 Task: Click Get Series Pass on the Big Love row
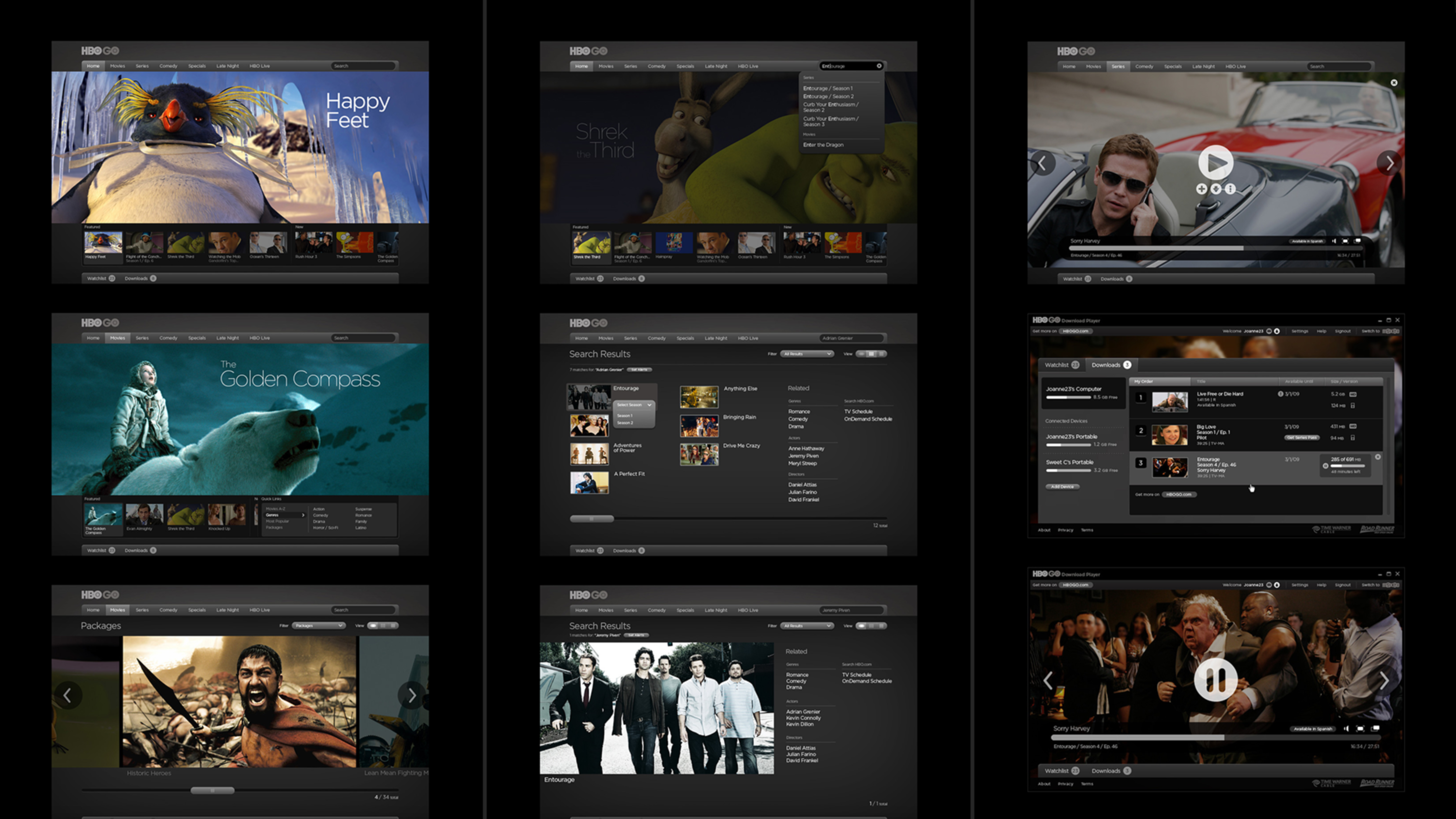click(x=1302, y=438)
